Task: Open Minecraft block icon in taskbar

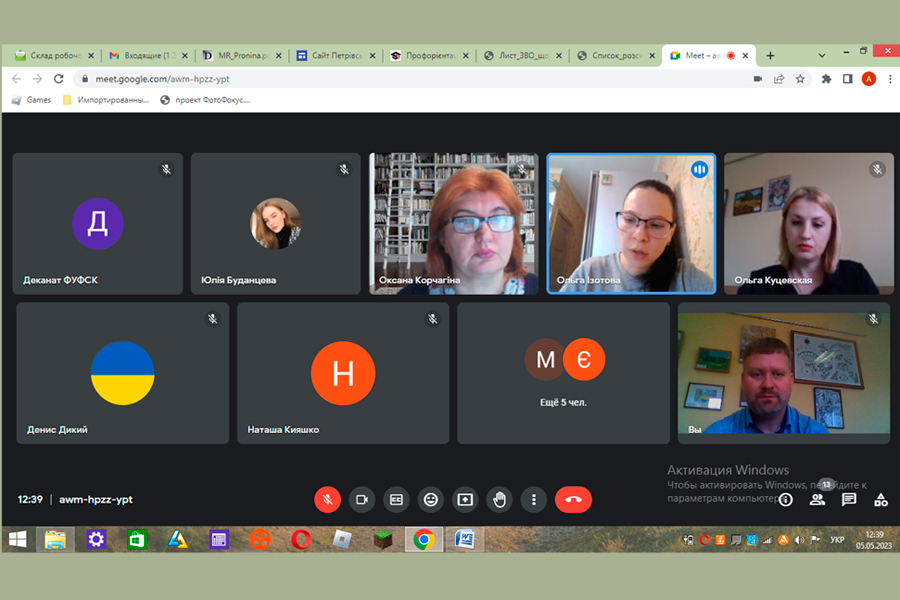Action: pos(382,540)
